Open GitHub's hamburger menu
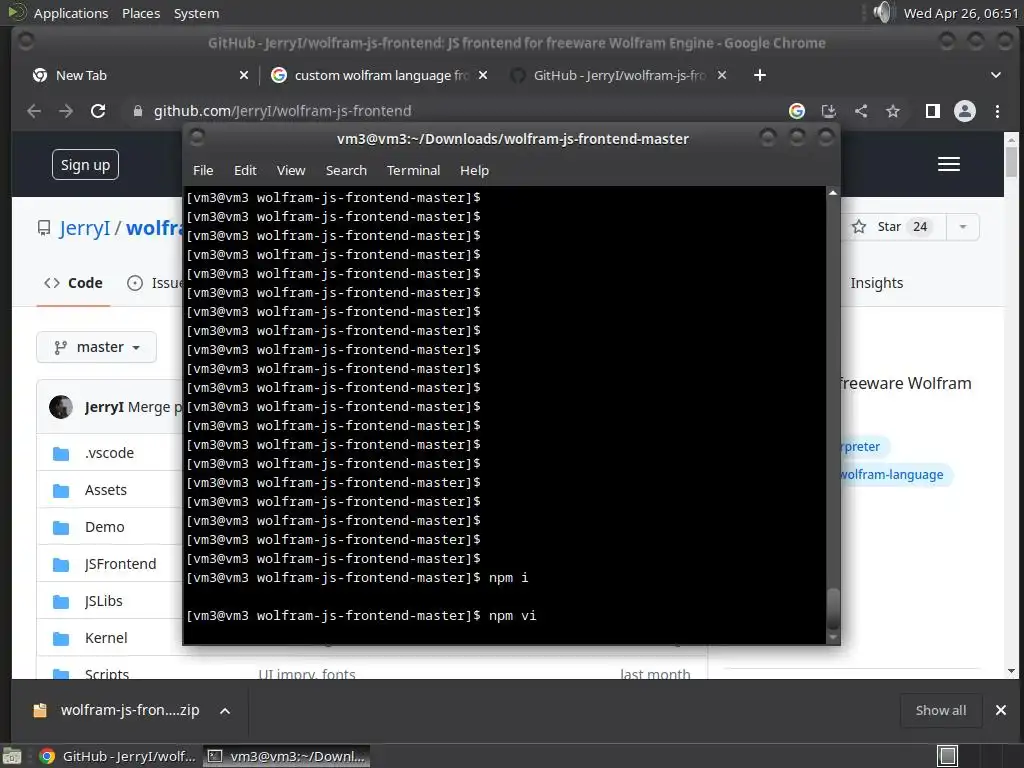1024x768 pixels. [949, 164]
